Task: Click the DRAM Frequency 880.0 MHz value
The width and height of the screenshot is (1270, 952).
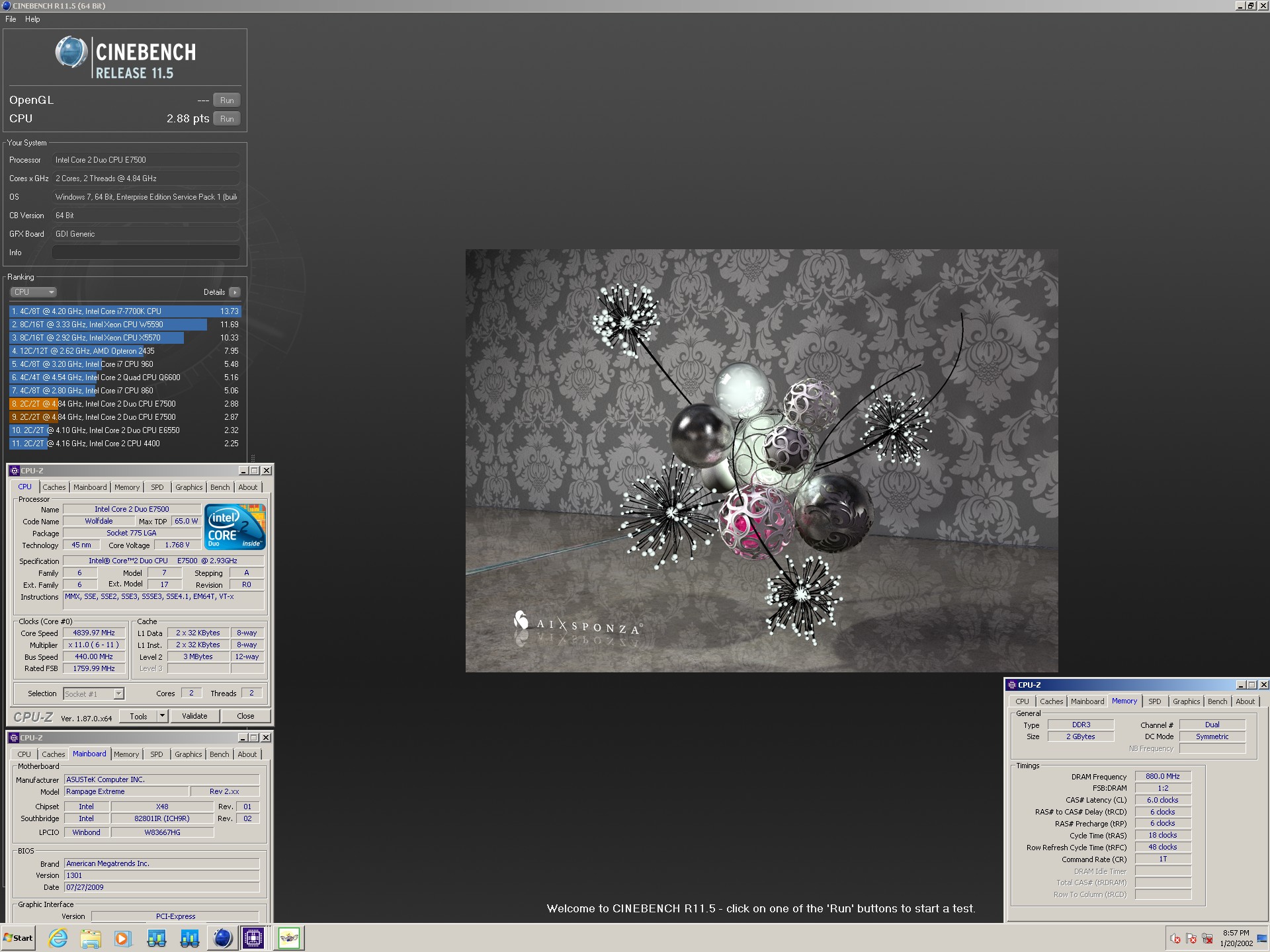Action: click(1163, 776)
